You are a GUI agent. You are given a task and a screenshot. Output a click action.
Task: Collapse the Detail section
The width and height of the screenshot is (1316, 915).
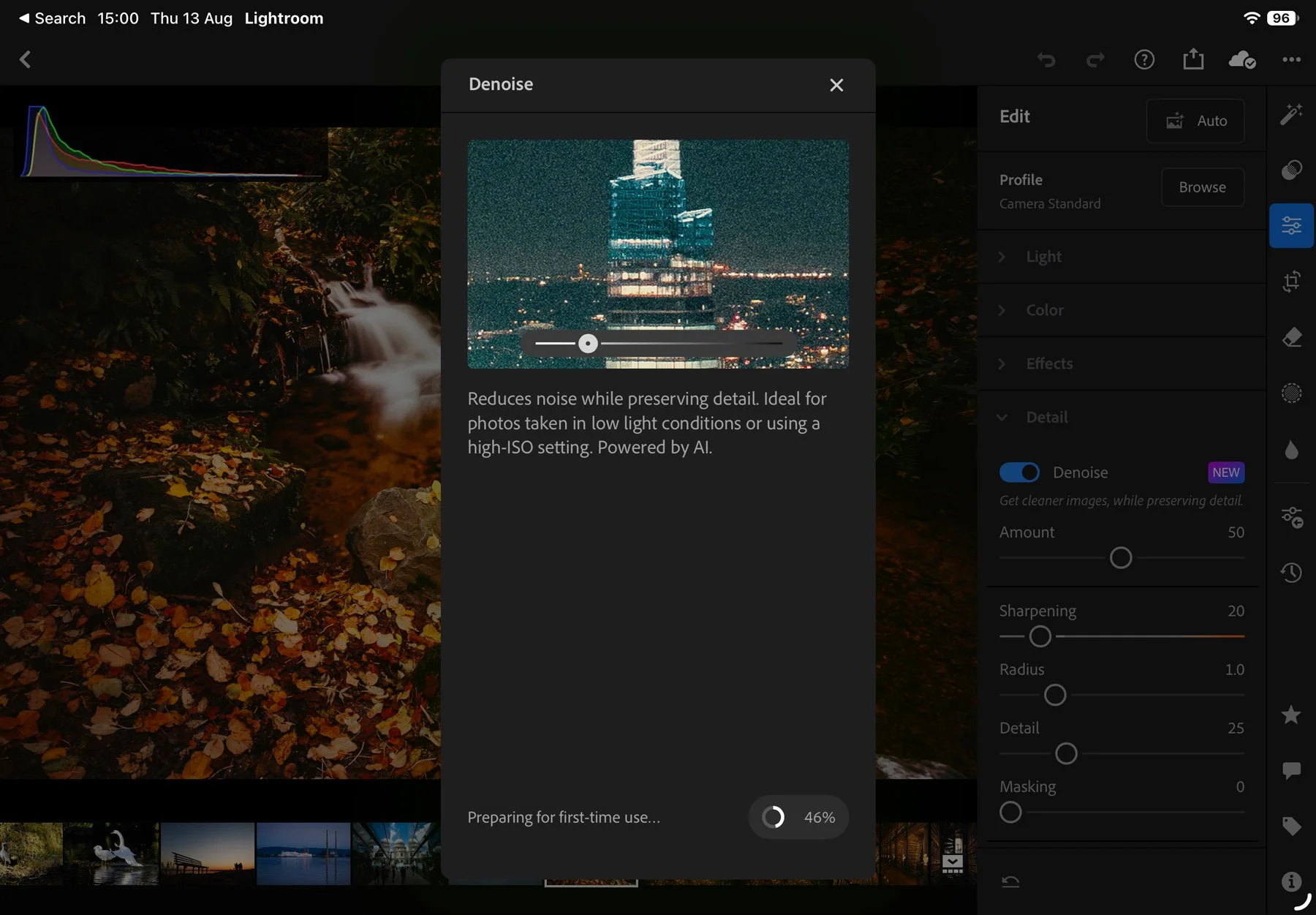(1122, 417)
